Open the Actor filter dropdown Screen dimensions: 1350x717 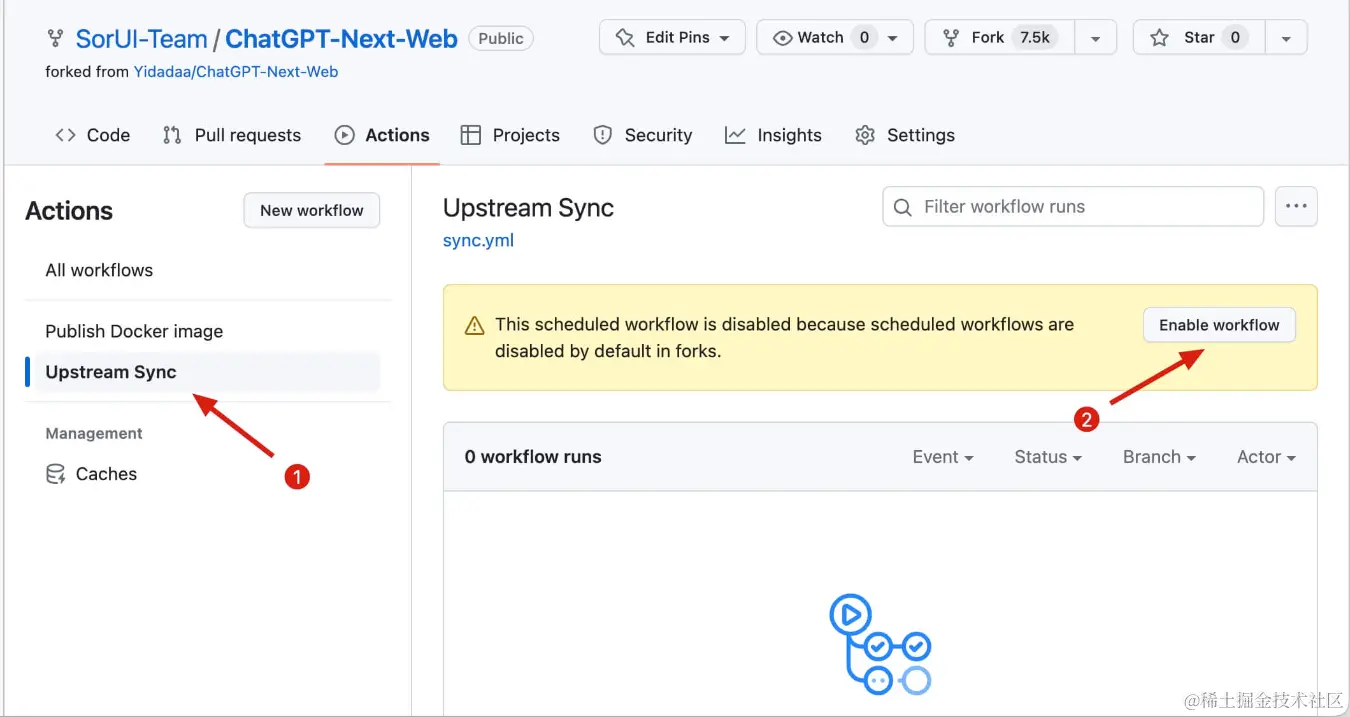pos(1265,457)
